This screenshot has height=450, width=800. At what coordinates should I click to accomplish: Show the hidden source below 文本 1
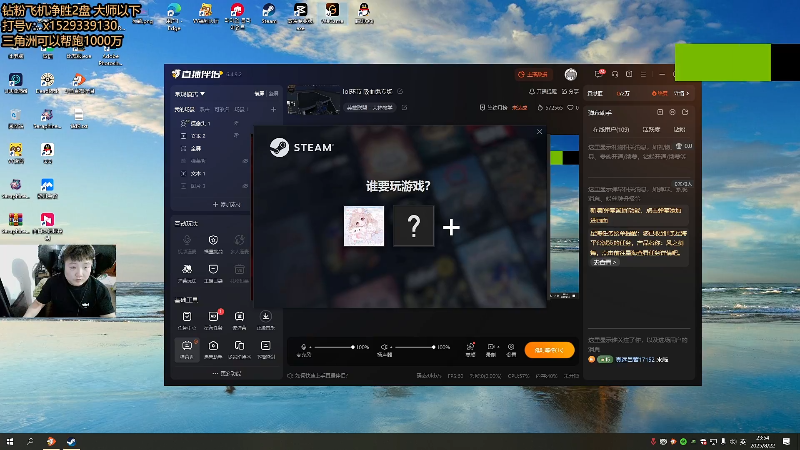pos(245,186)
